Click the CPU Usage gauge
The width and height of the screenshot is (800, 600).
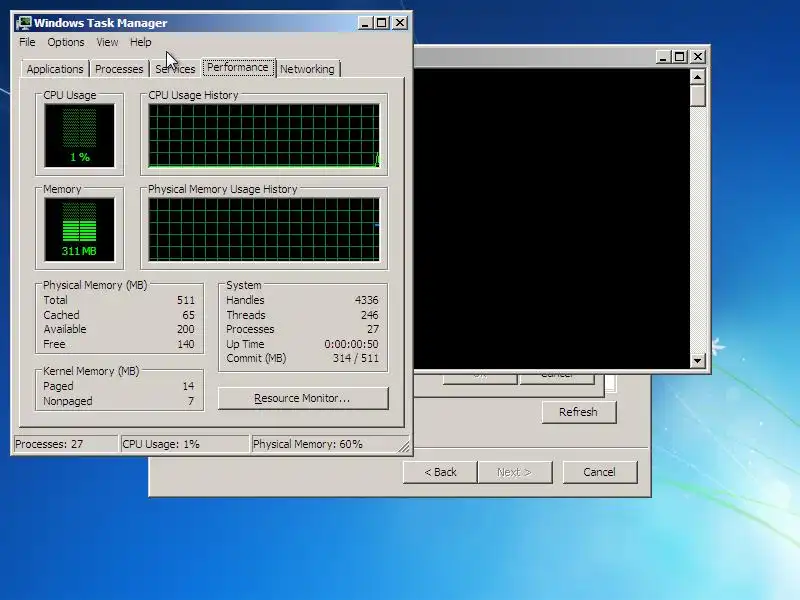click(x=79, y=136)
